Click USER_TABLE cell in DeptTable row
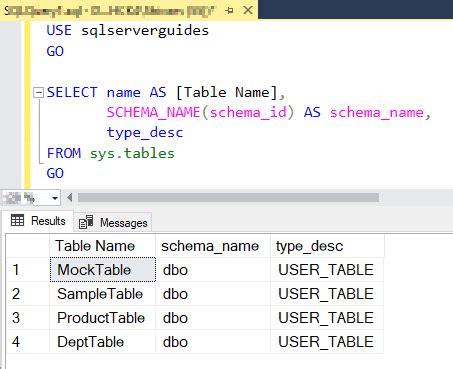 pyautogui.click(x=327, y=342)
